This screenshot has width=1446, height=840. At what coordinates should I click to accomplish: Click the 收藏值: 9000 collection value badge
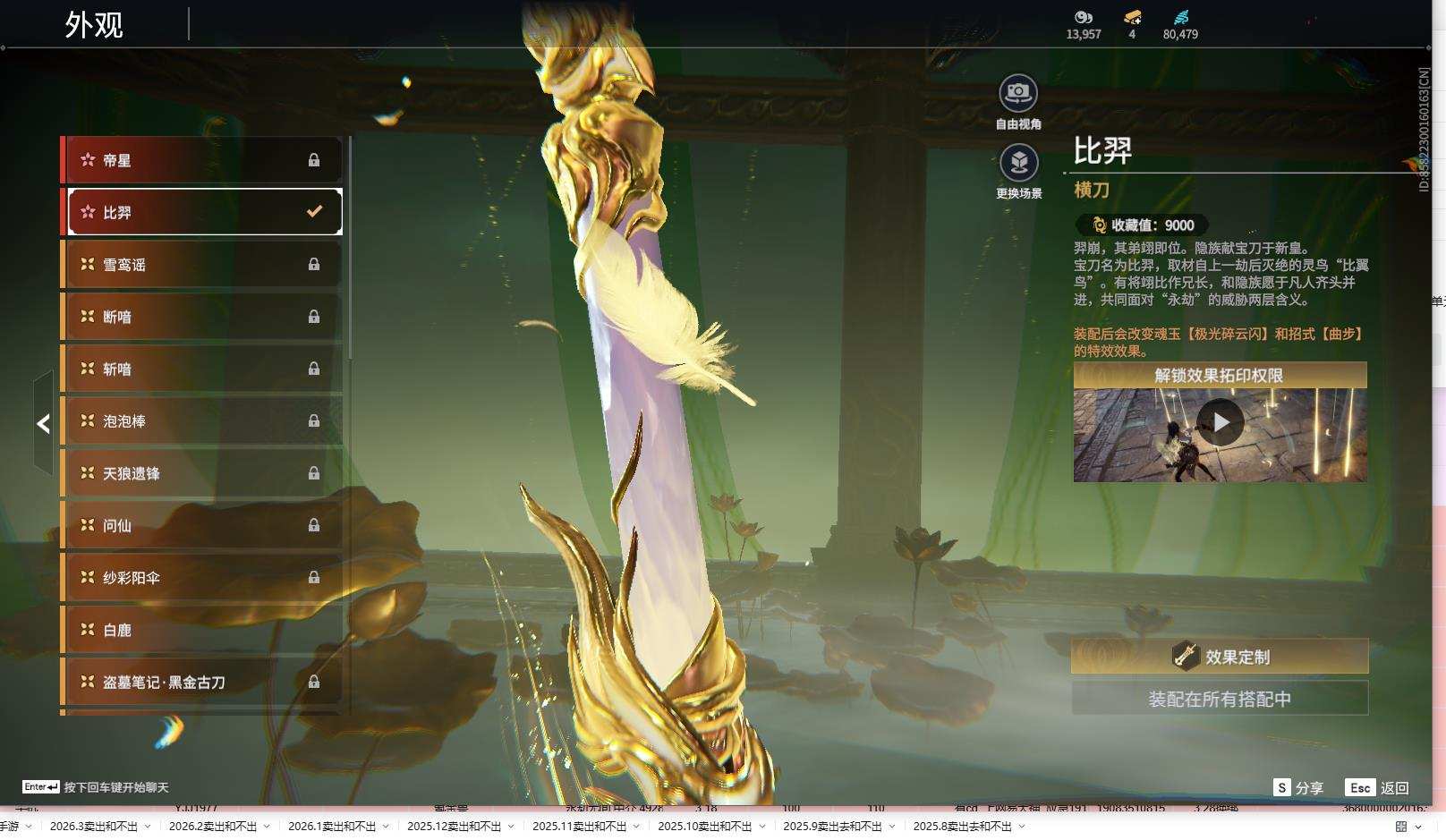[x=1143, y=225]
